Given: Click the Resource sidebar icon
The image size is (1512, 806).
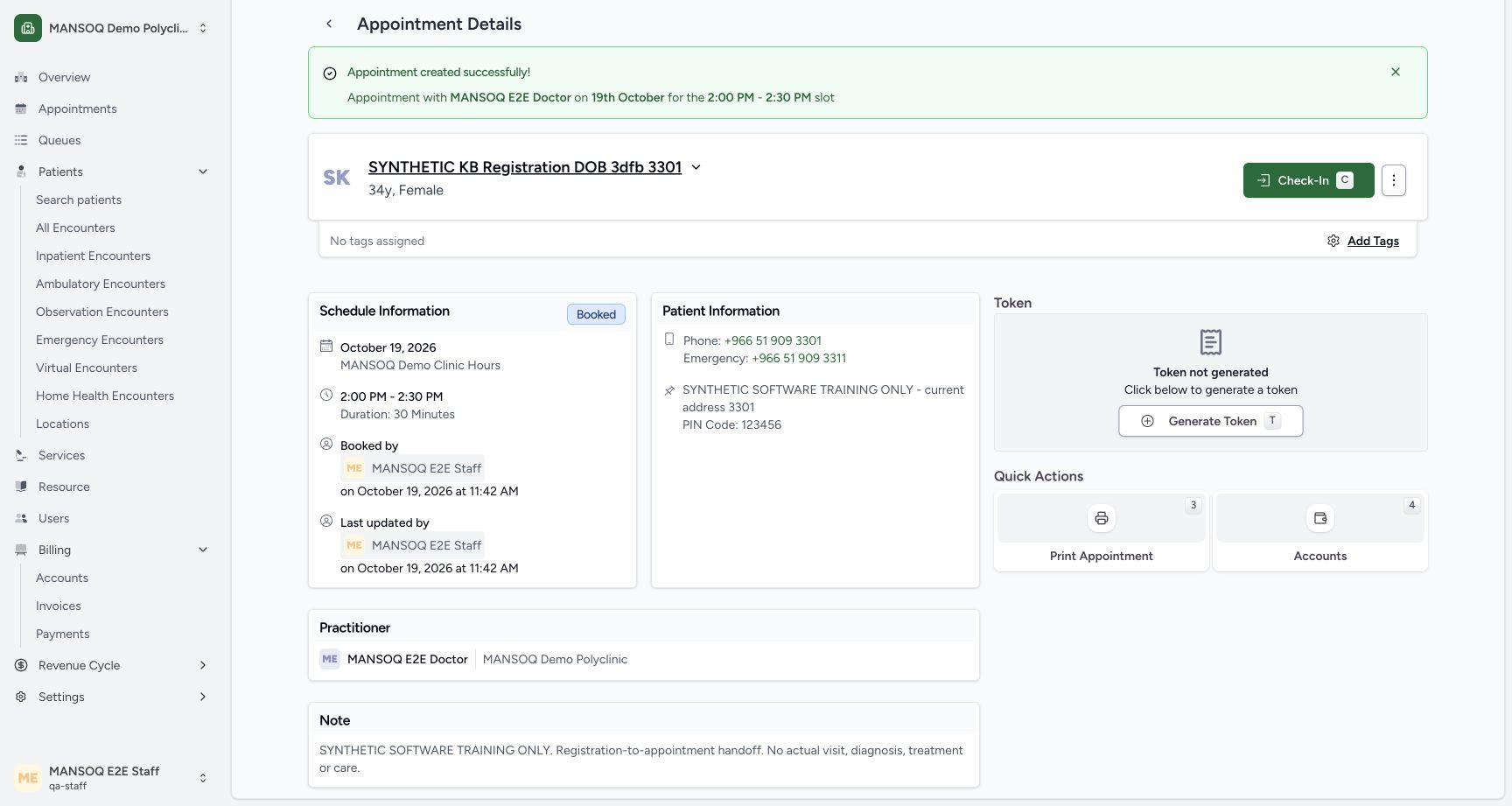Looking at the screenshot, I should [21, 487].
